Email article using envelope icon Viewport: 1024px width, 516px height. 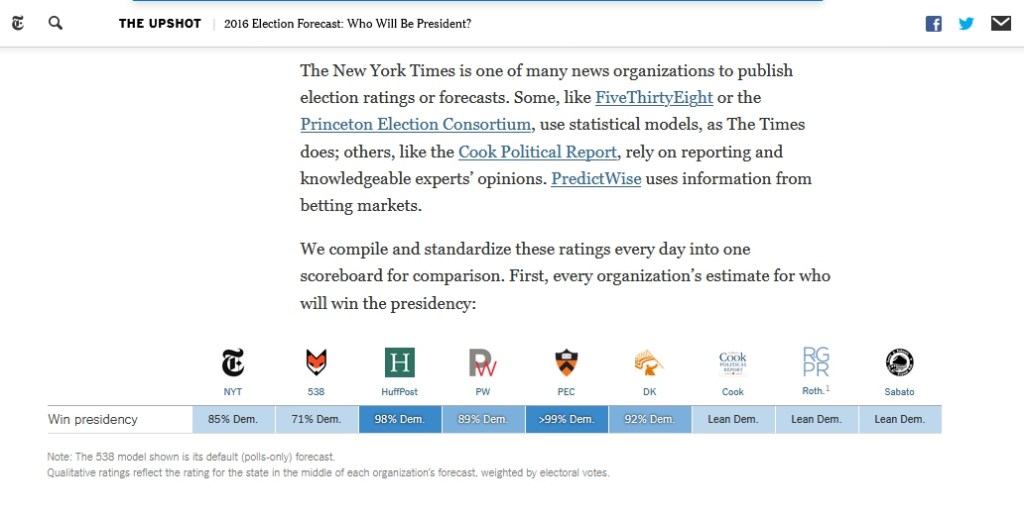(1000, 24)
